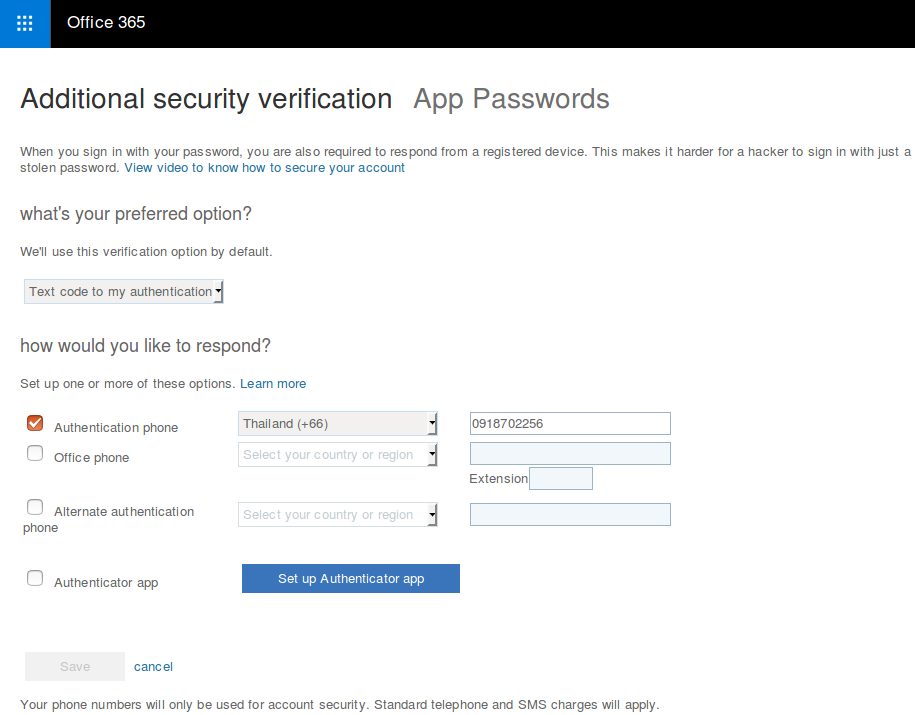Click the alternate authentication phone number field
915x715 pixels.
(570, 515)
